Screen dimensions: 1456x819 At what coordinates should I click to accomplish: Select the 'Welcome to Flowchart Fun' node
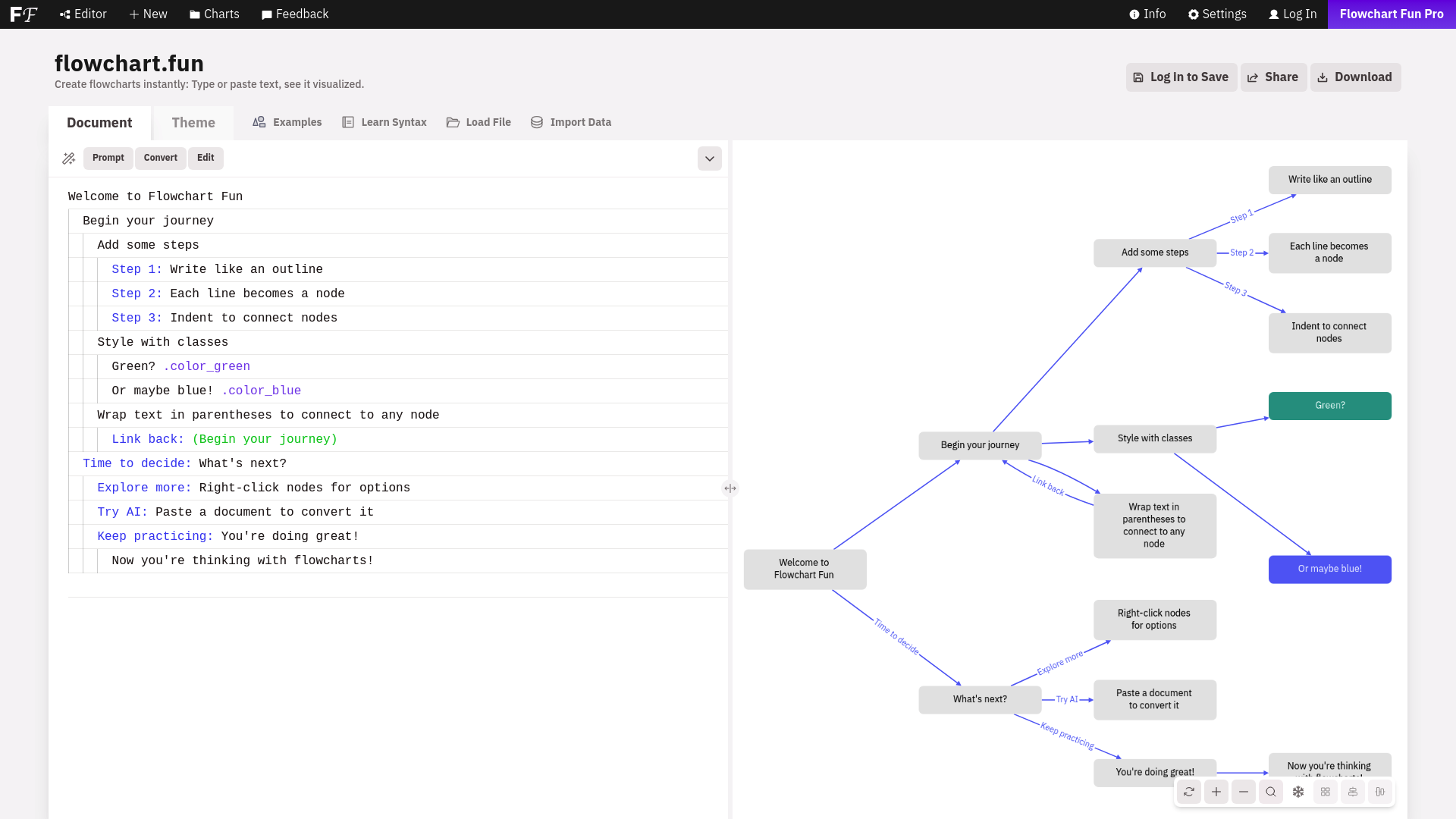pos(805,570)
